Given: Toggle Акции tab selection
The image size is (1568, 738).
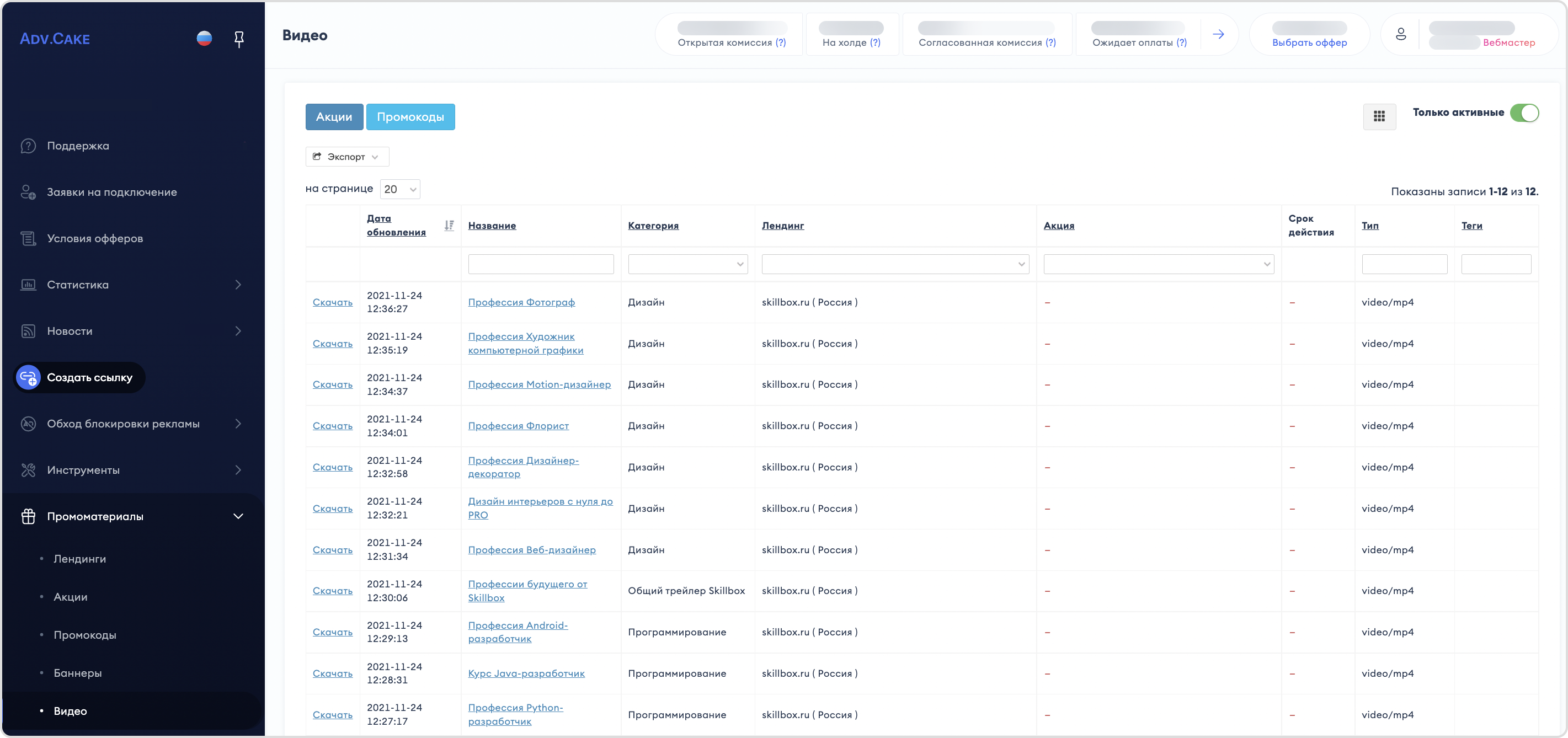Looking at the screenshot, I should point(334,117).
